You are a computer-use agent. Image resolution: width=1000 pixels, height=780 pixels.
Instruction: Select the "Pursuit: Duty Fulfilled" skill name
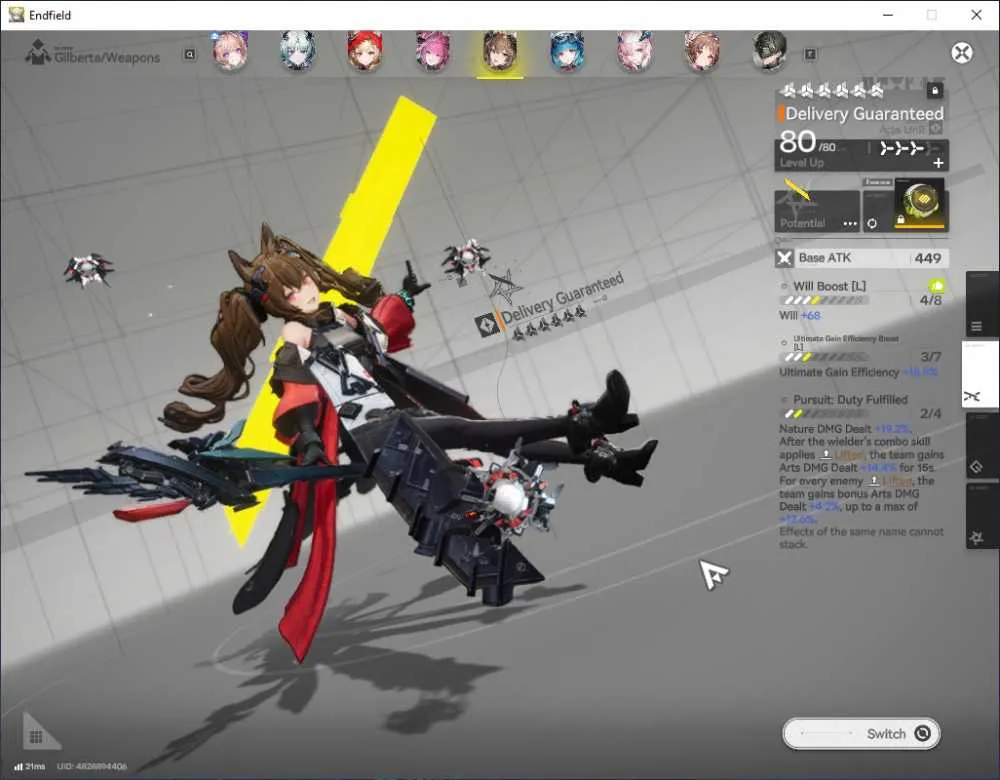tap(850, 399)
